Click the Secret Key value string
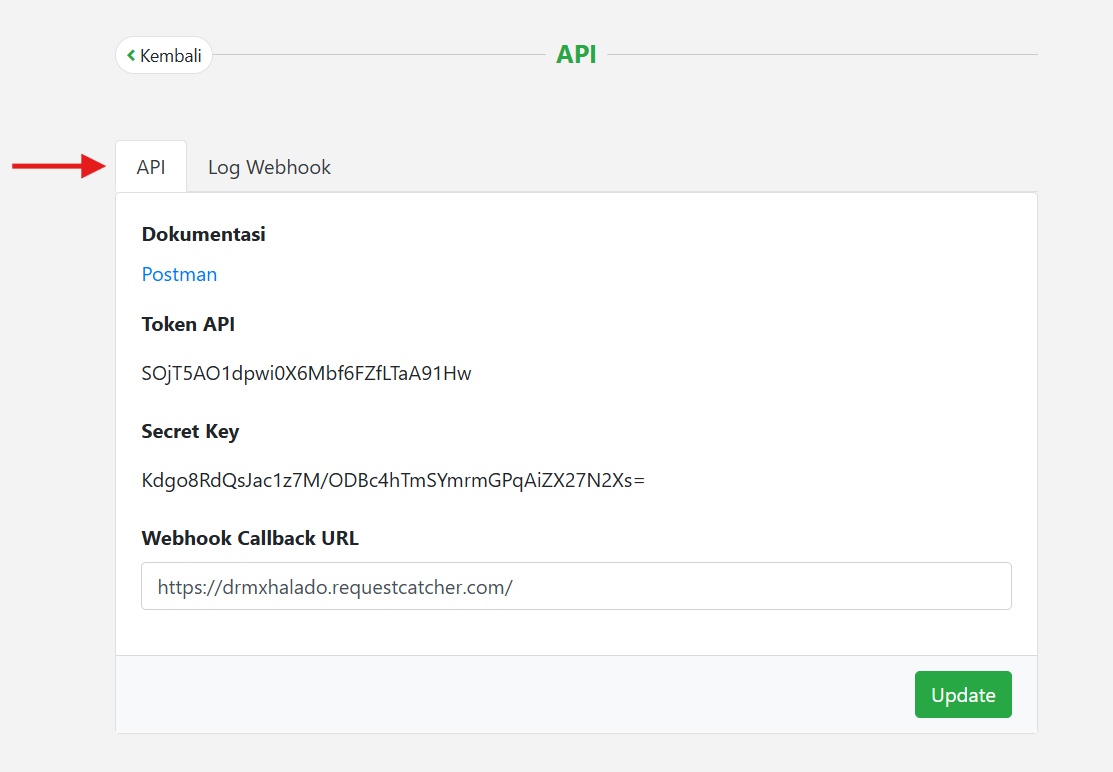 coord(393,480)
